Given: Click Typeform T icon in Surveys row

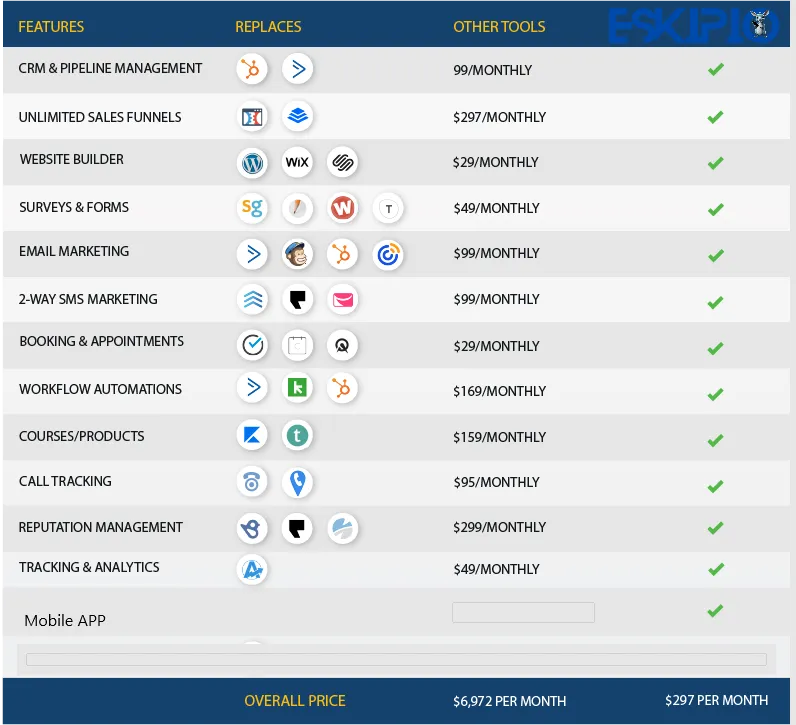Looking at the screenshot, I should pos(388,208).
